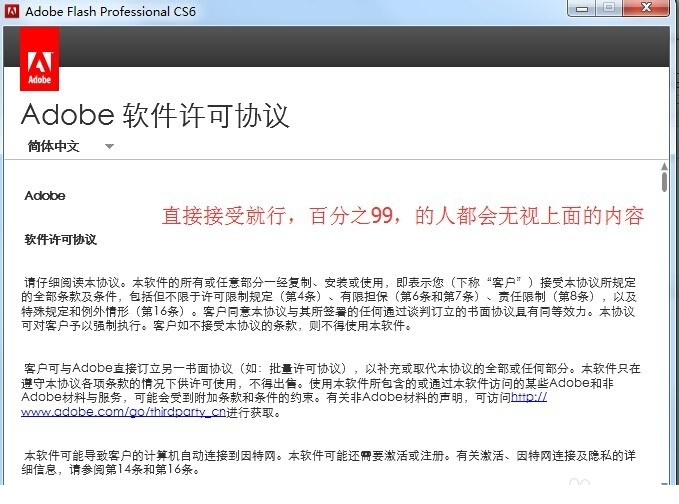Open the 简体中文 language dropdown
Screen dimensions: 679x504
click(70, 146)
